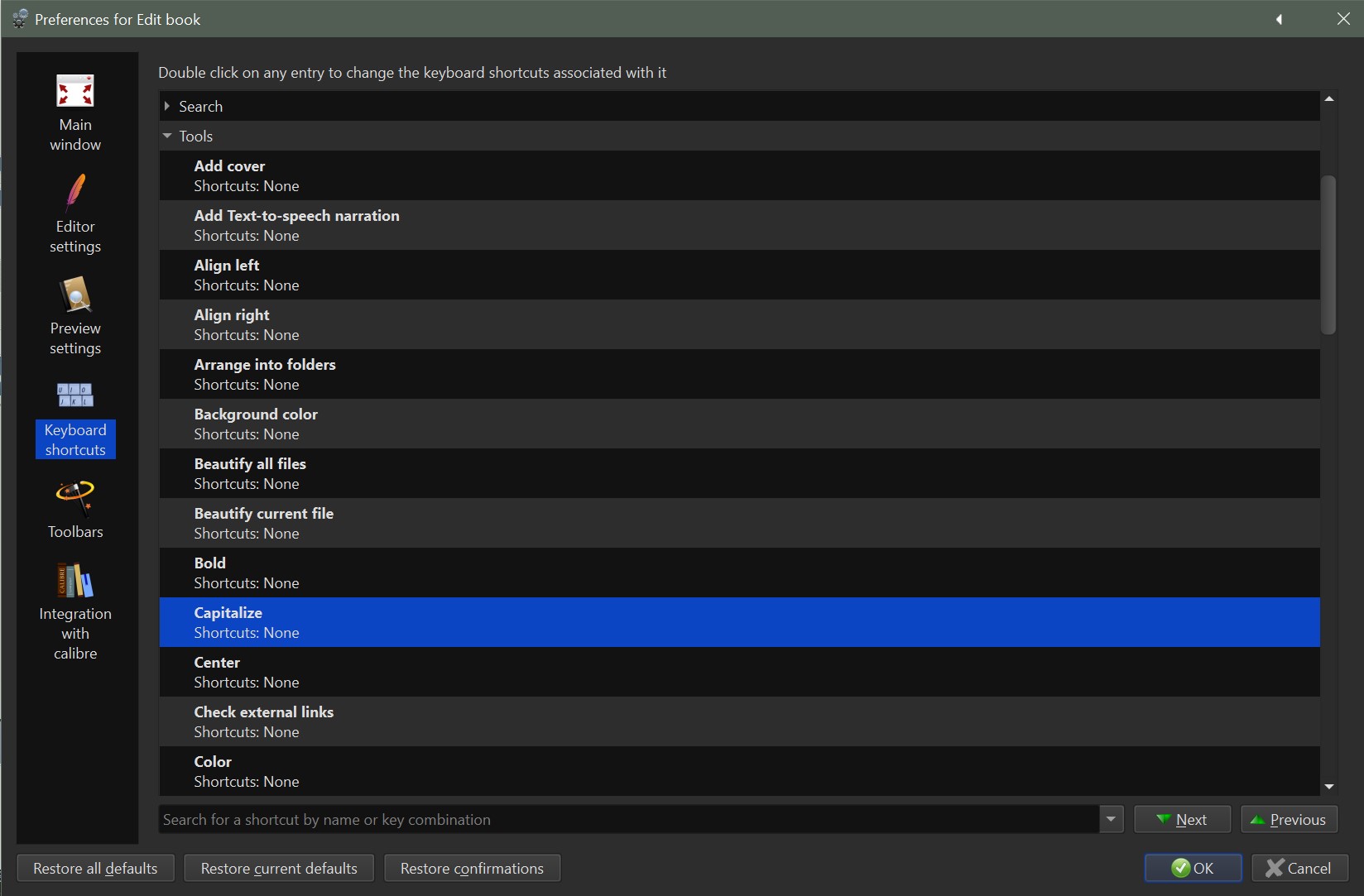This screenshot has height=896, width=1364.
Task: Click the back arrow icon in title bar
Action: (1279, 19)
